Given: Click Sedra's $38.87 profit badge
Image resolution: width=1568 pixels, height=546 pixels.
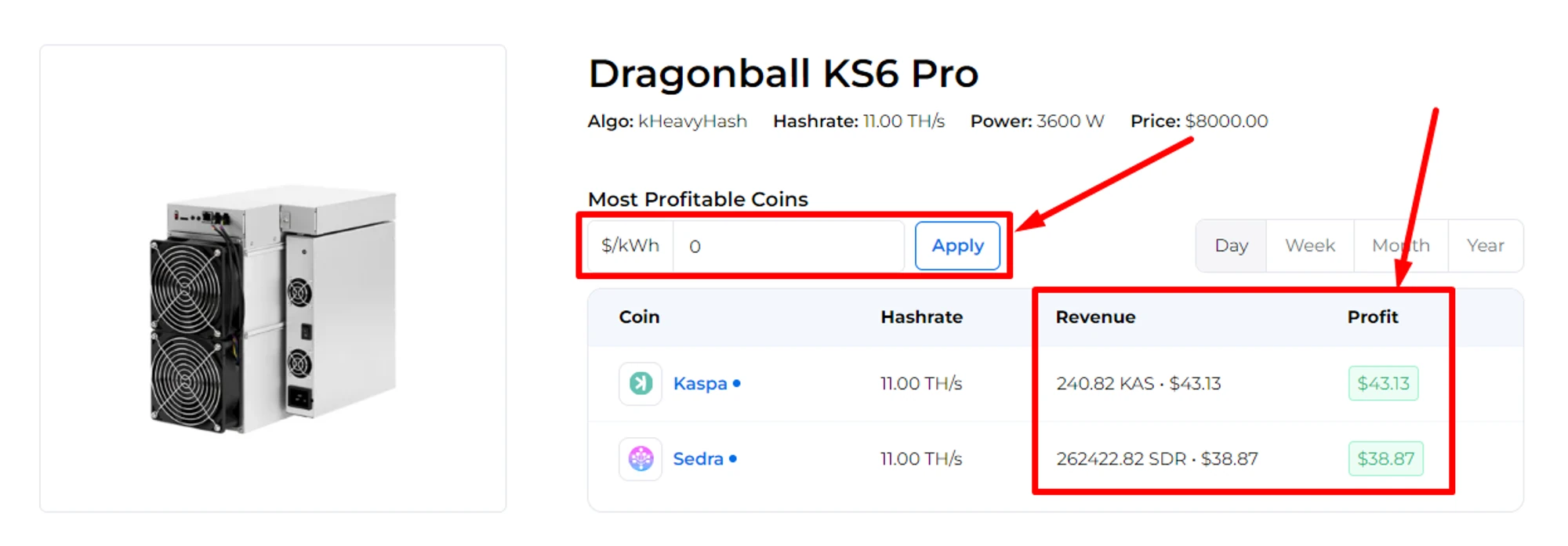Looking at the screenshot, I should pyautogui.click(x=1385, y=458).
